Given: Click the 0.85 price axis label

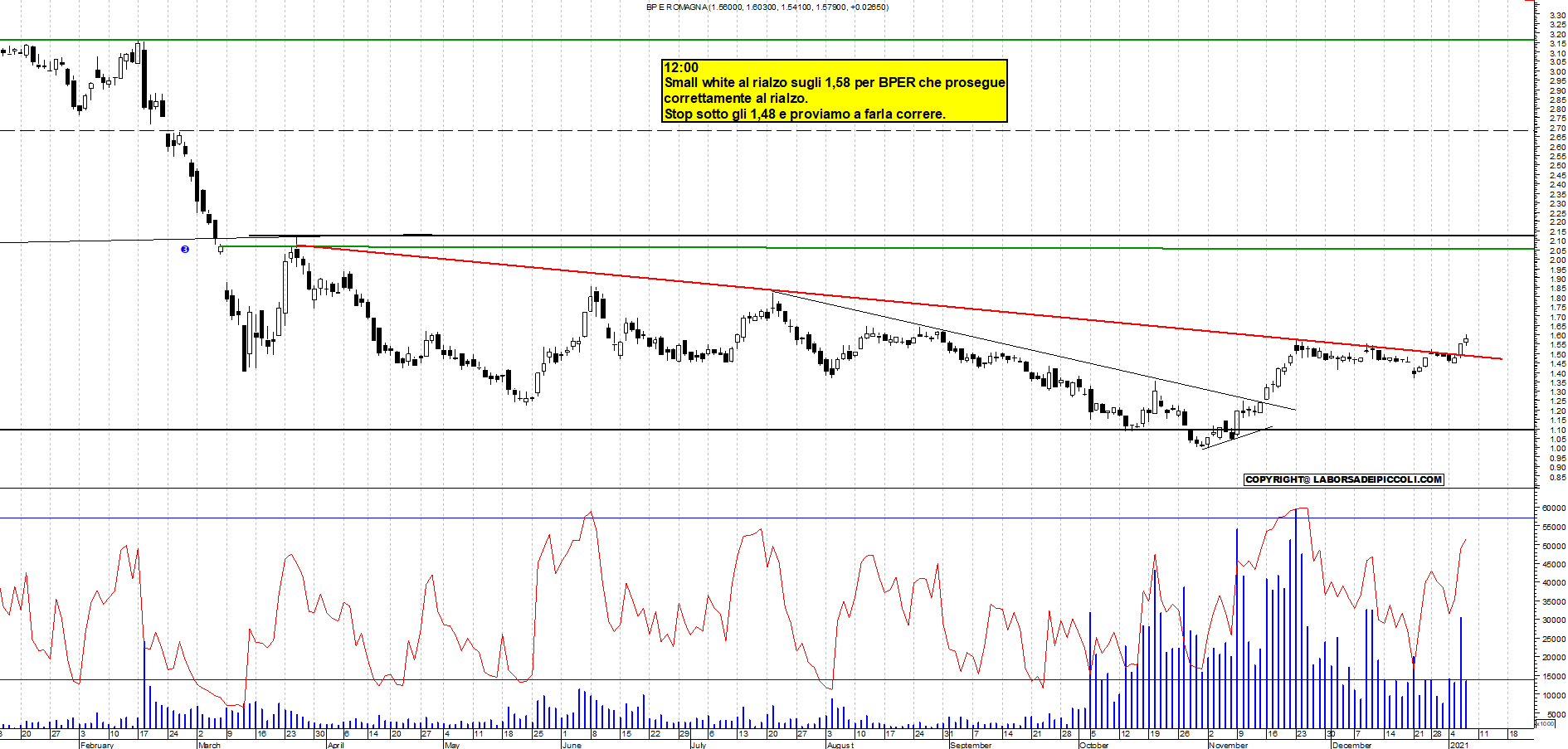Looking at the screenshot, I should [1557, 477].
